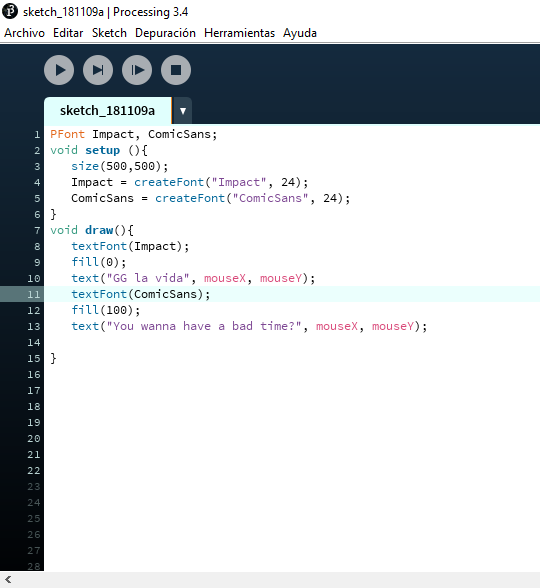Select the sketch_181109a tab

(108, 111)
